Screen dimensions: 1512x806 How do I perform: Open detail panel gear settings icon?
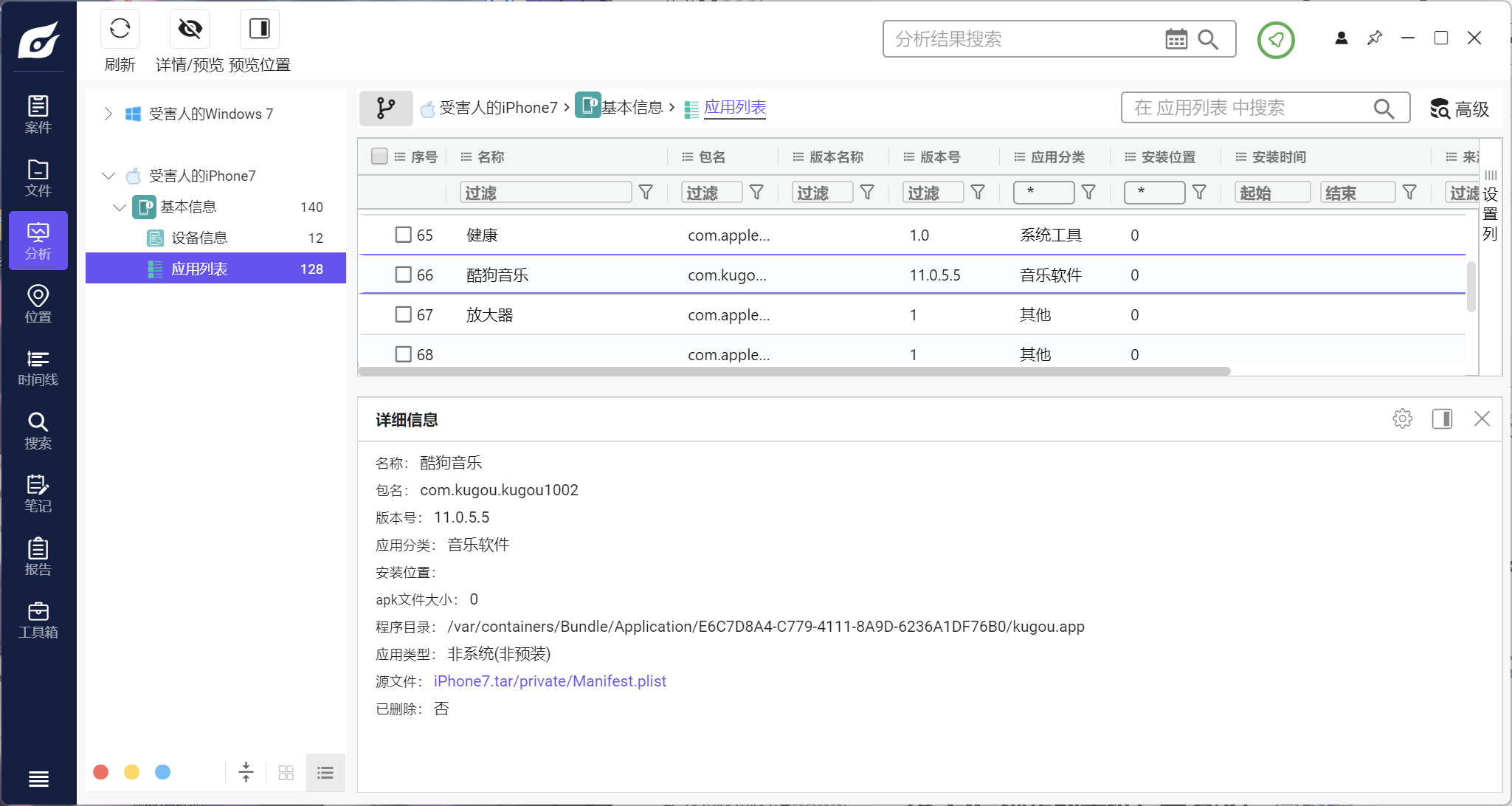pos(1402,419)
